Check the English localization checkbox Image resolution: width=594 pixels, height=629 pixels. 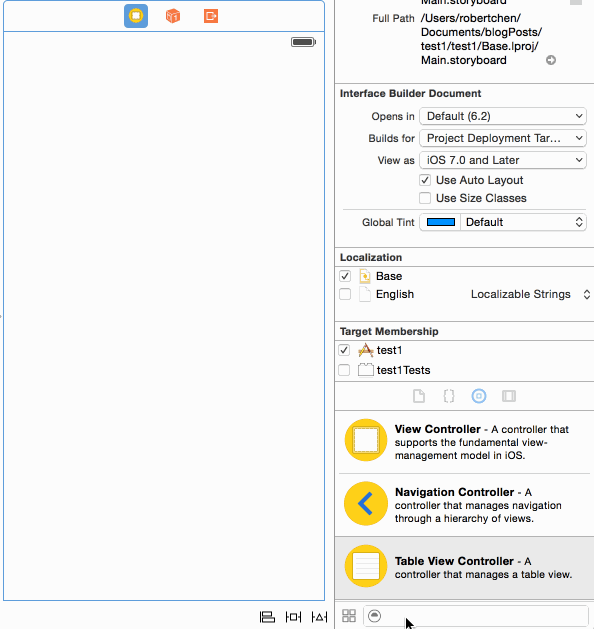[x=345, y=294]
